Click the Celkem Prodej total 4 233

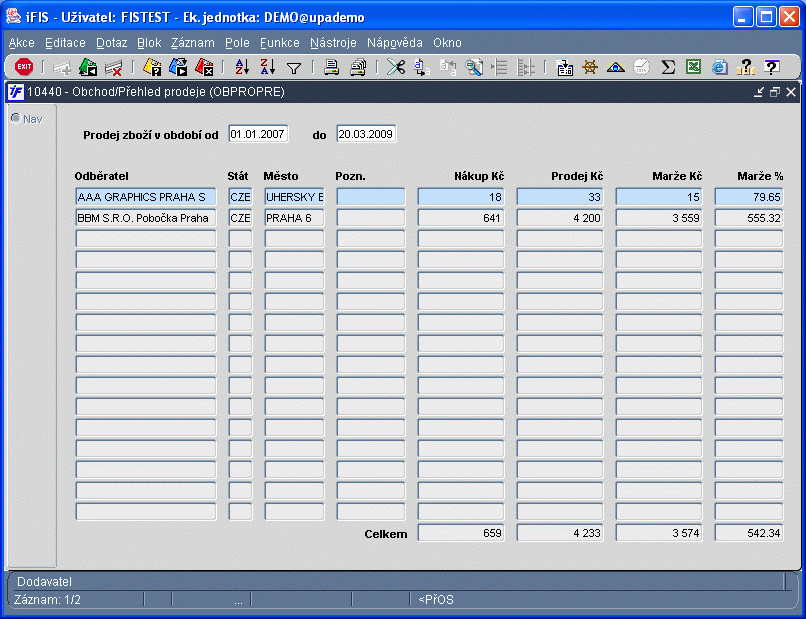[x=560, y=533]
